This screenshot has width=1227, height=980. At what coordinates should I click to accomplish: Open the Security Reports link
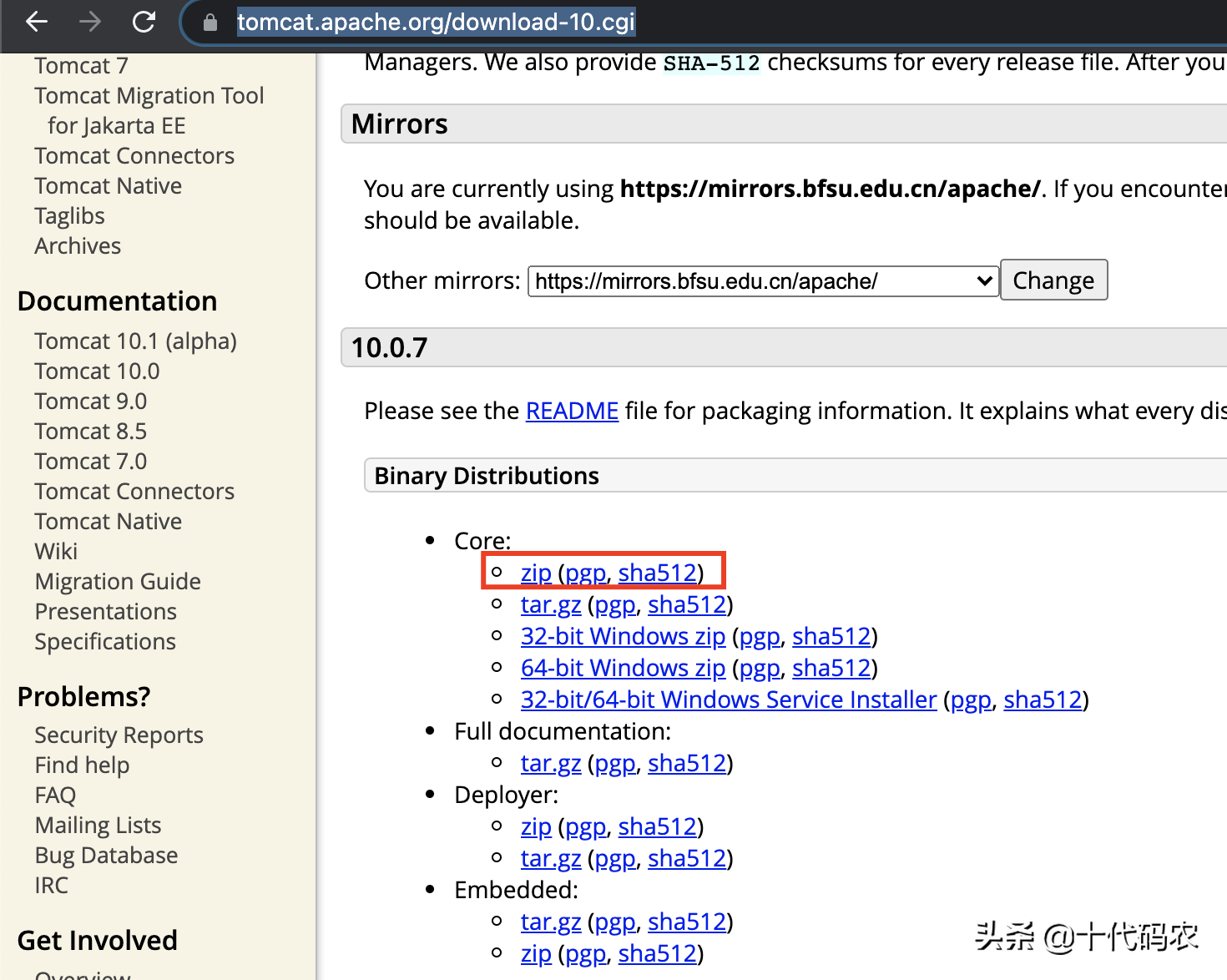click(119, 735)
